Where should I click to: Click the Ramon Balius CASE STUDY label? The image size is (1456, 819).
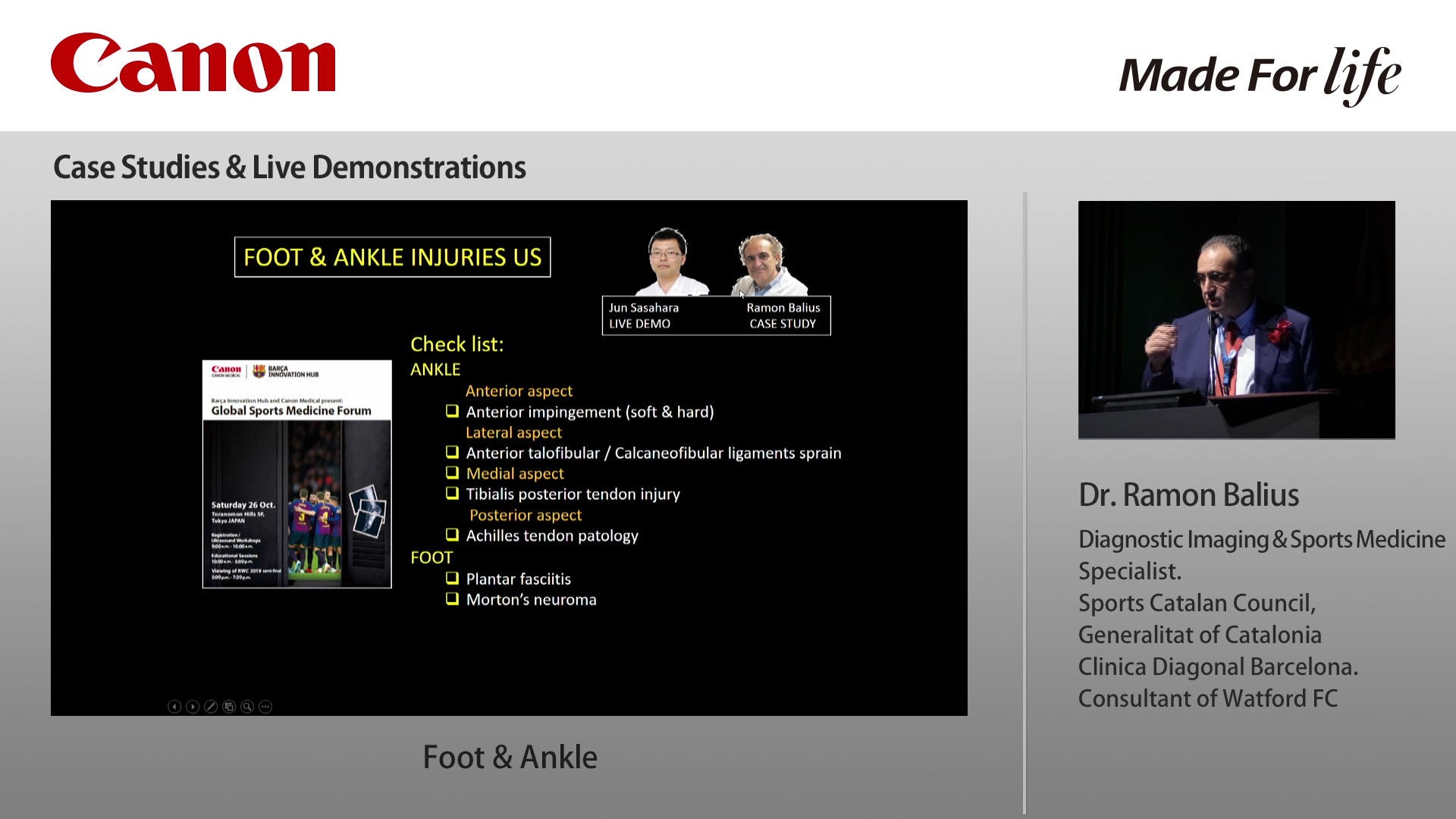coord(783,315)
